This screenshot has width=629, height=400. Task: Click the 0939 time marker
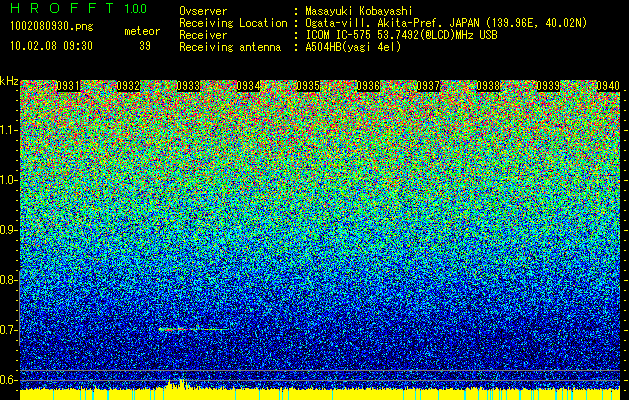click(x=548, y=86)
